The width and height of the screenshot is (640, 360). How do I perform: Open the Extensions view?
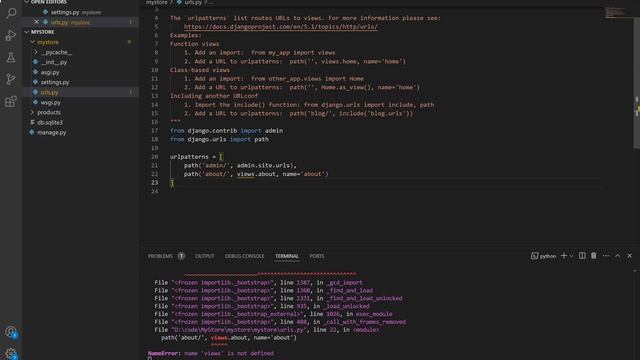(11, 101)
